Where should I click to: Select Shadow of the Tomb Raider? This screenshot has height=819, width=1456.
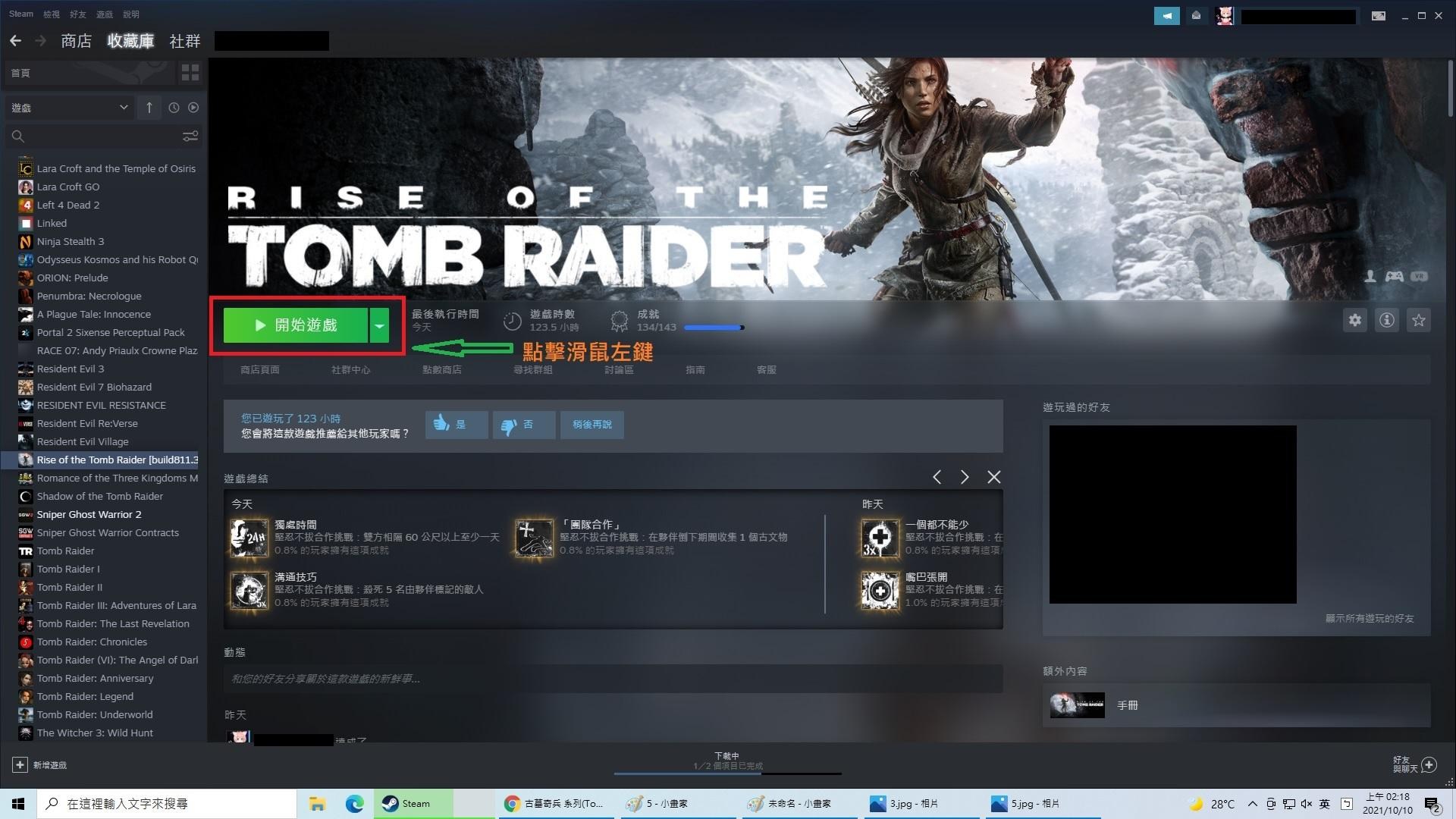click(100, 496)
